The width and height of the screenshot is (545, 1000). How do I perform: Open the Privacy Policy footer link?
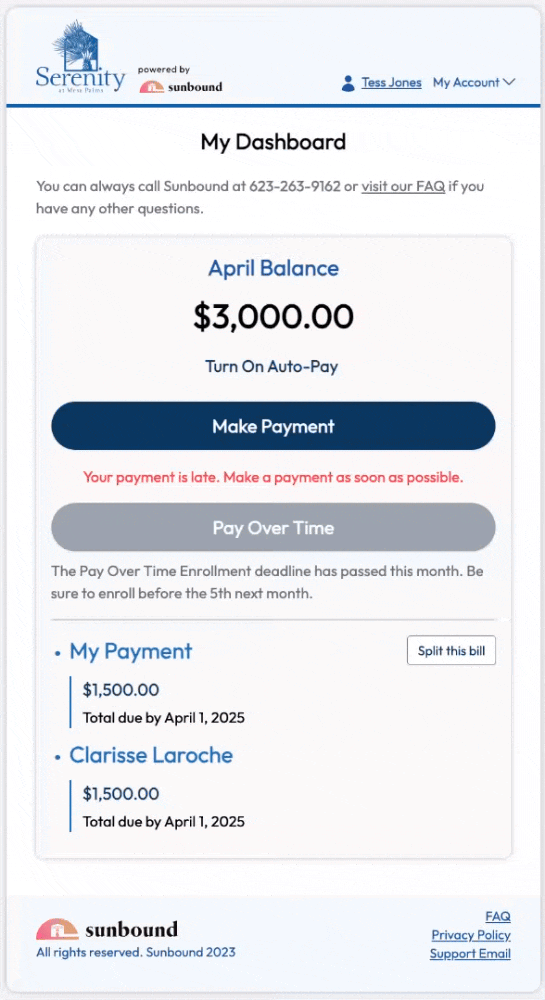[x=471, y=935]
